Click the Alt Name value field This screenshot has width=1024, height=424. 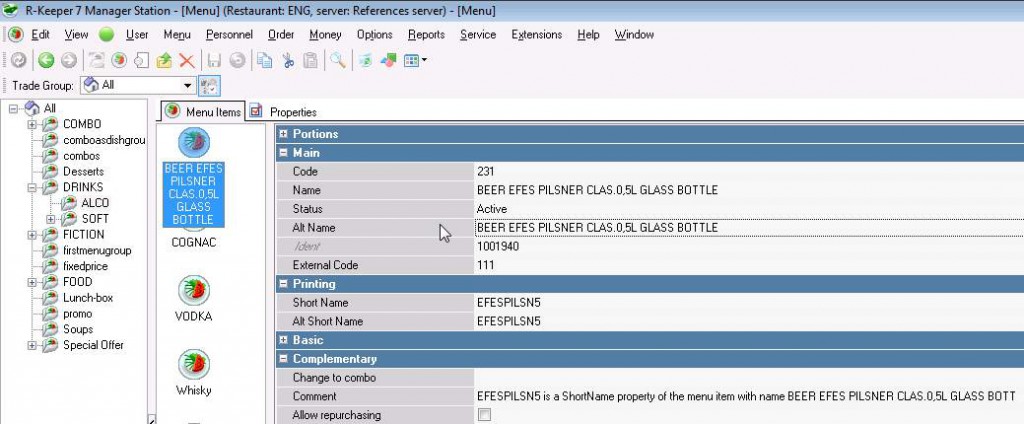pyautogui.click(x=749, y=228)
